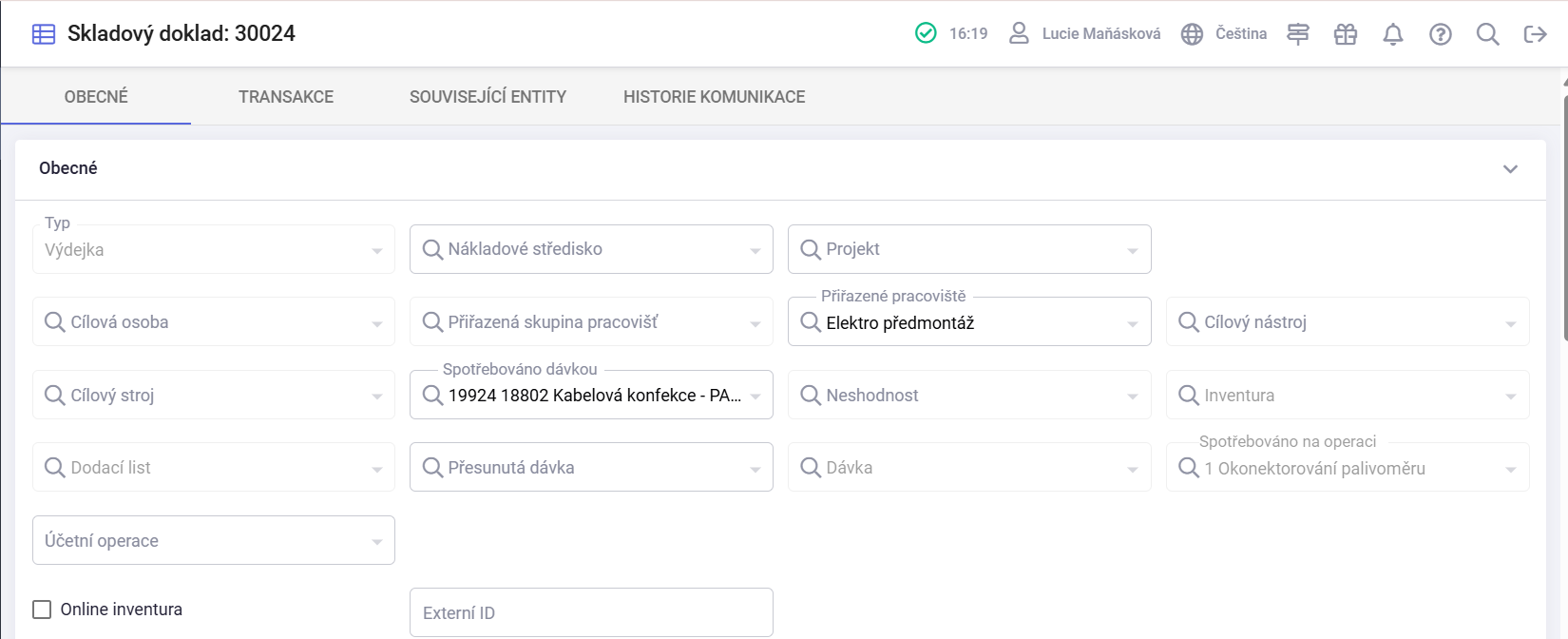The width and height of the screenshot is (1568, 639).
Task: Click the Projekt search icon
Action: pos(811,249)
